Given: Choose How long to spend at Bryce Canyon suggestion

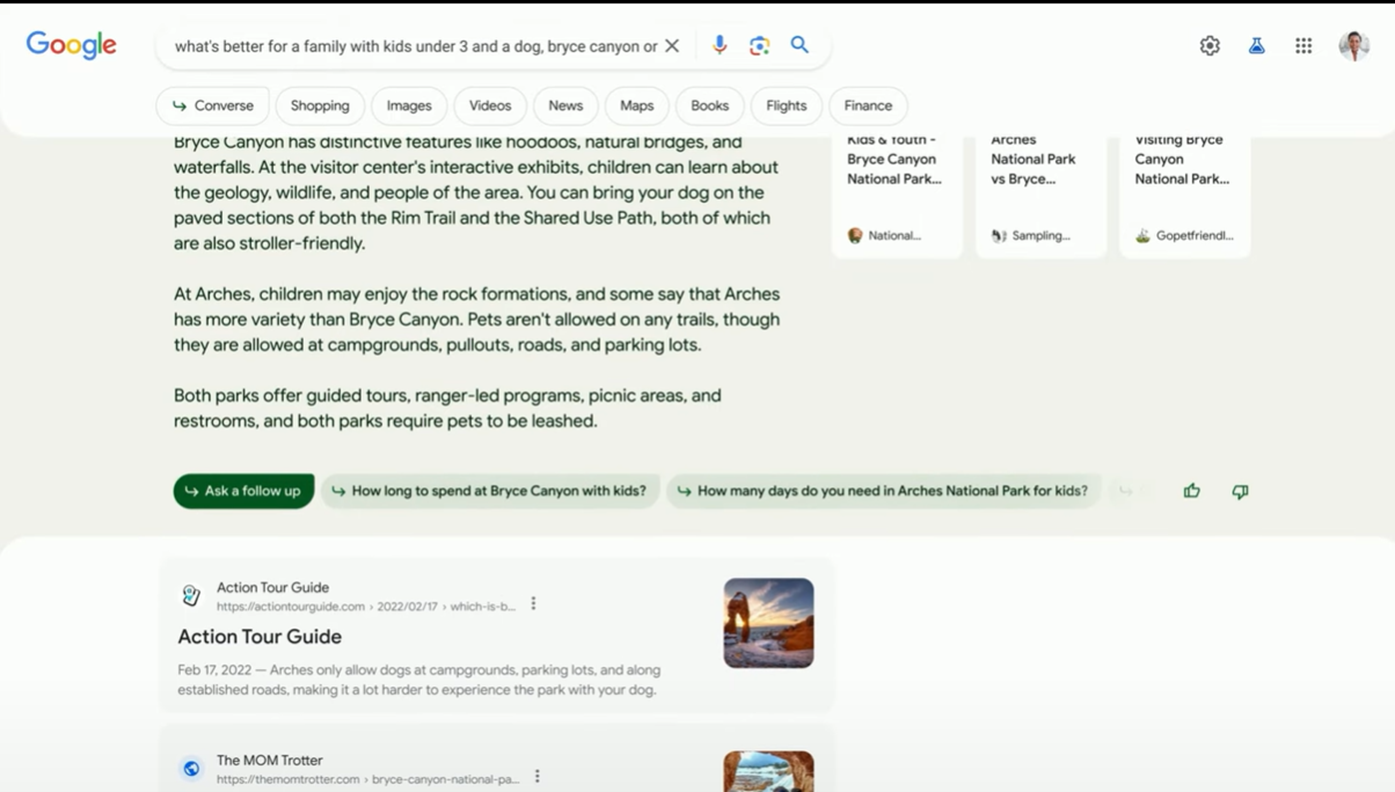Looking at the screenshot, I should point(490,491).
